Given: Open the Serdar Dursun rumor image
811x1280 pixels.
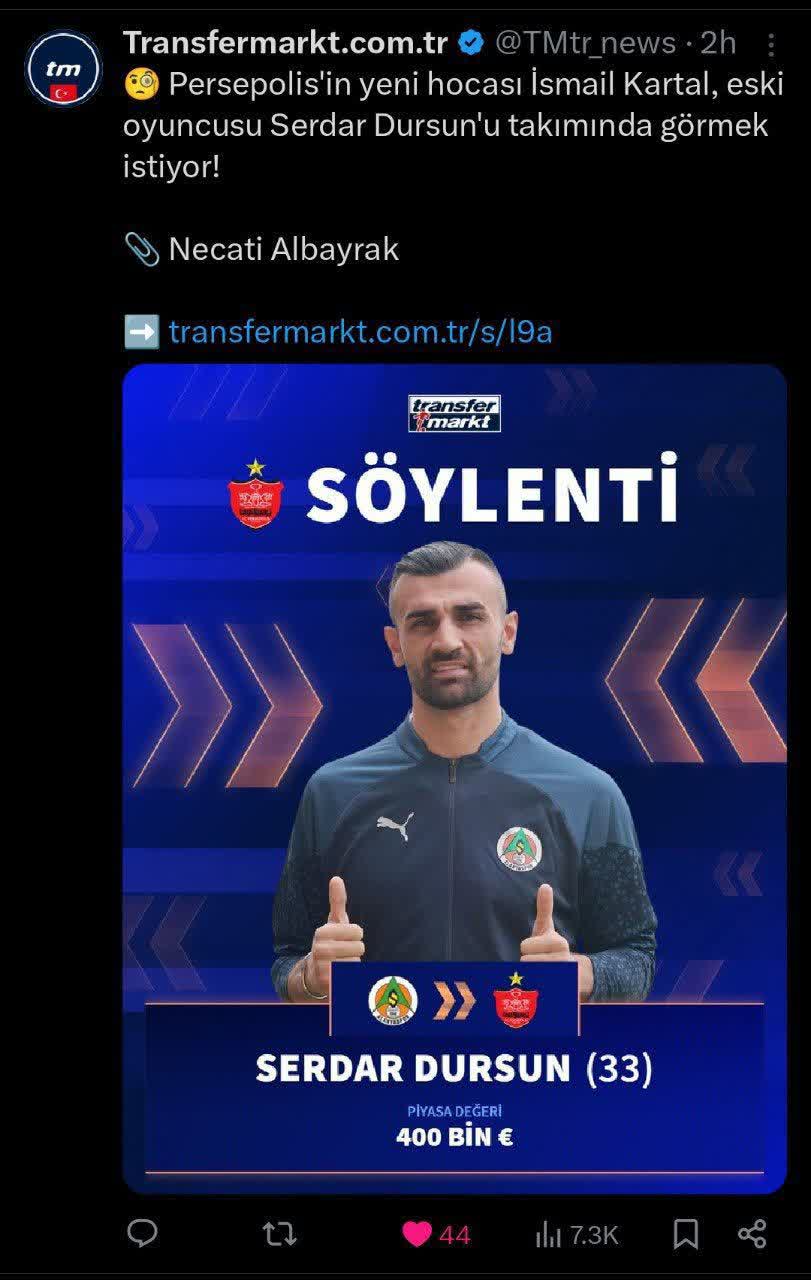Looking at the screenshot, I should (x=455, y=778).
